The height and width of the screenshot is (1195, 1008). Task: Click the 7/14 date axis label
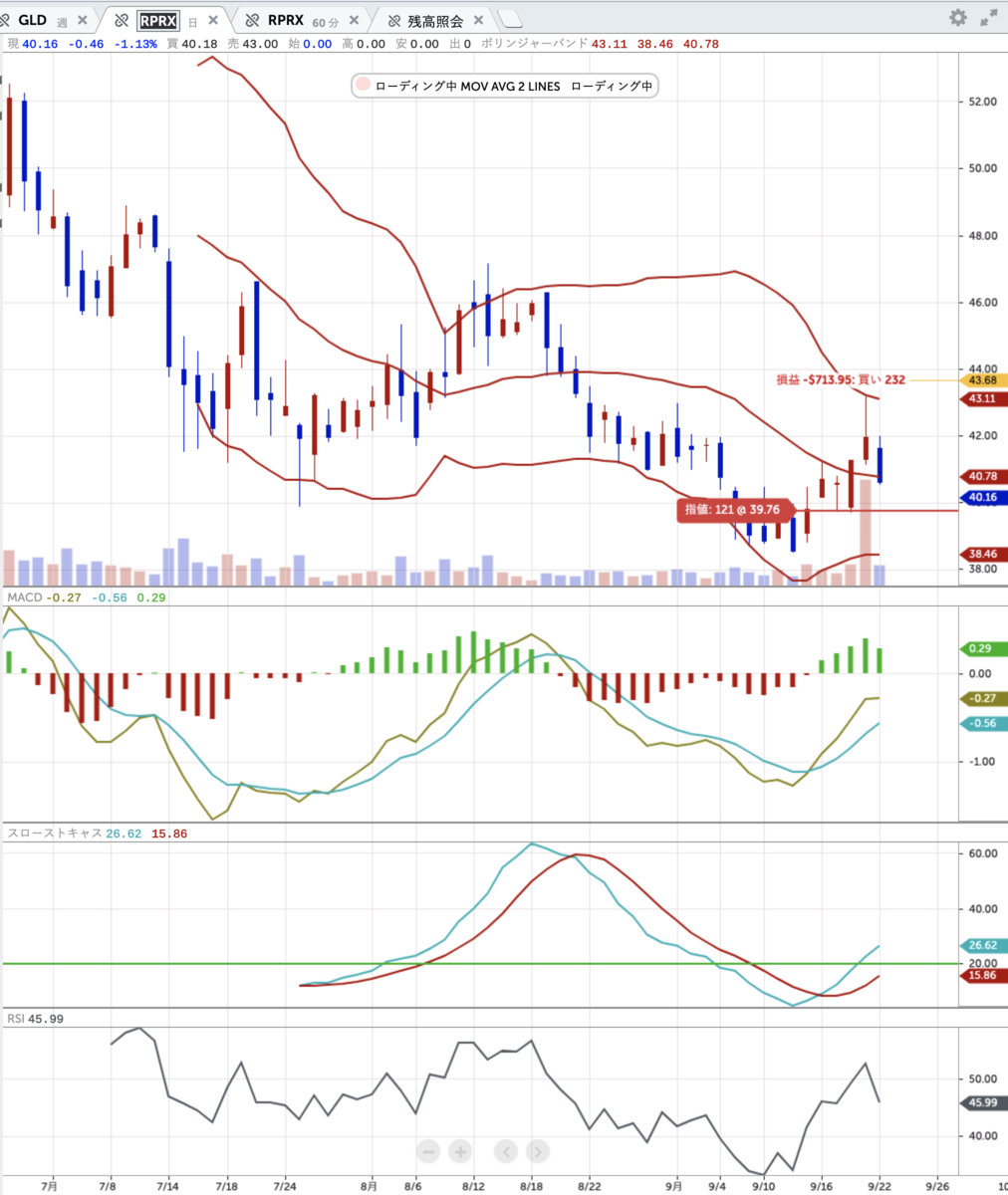pyautogui.click(x=167, y=1186)
